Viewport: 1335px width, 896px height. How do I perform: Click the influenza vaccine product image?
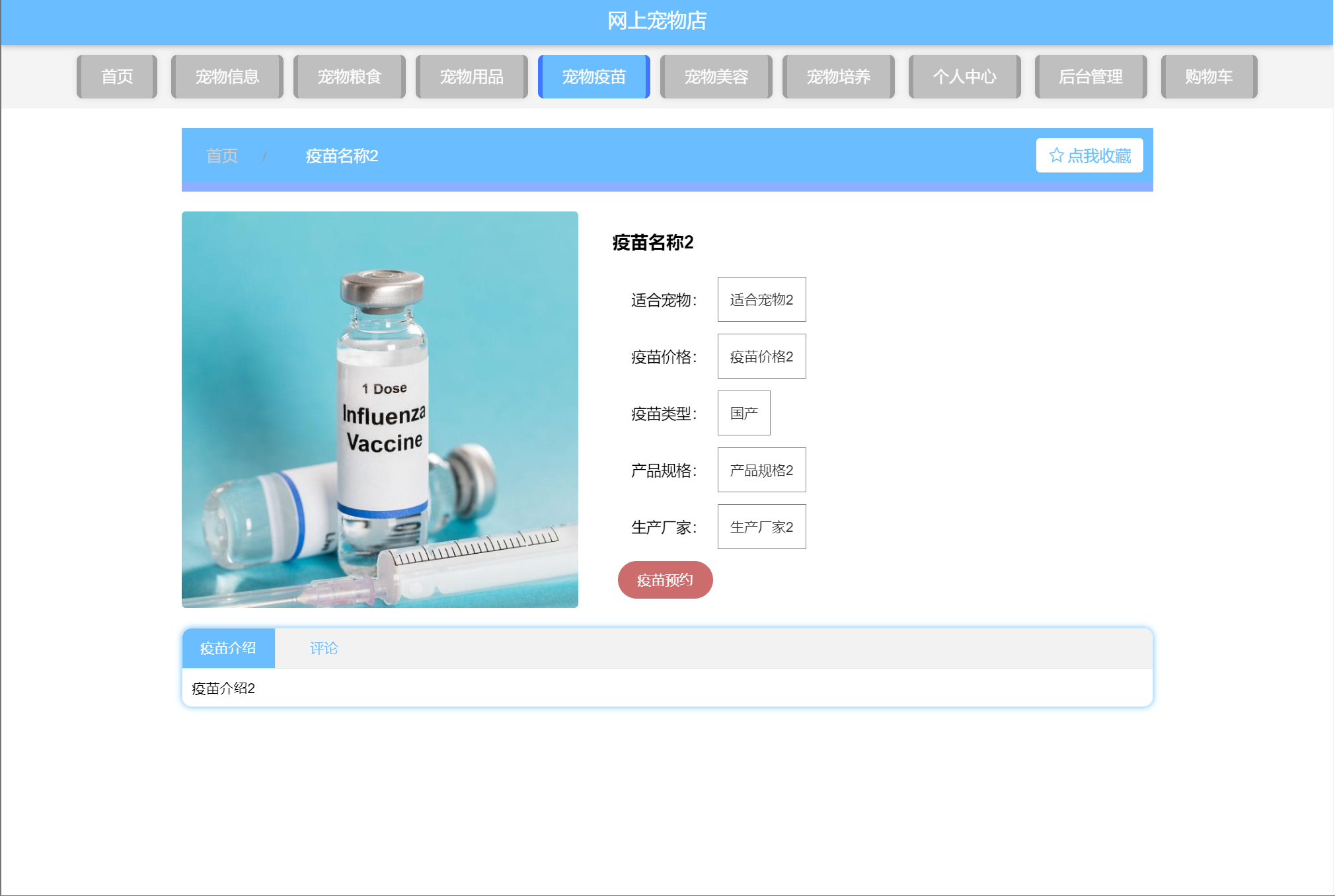[380, 410]
